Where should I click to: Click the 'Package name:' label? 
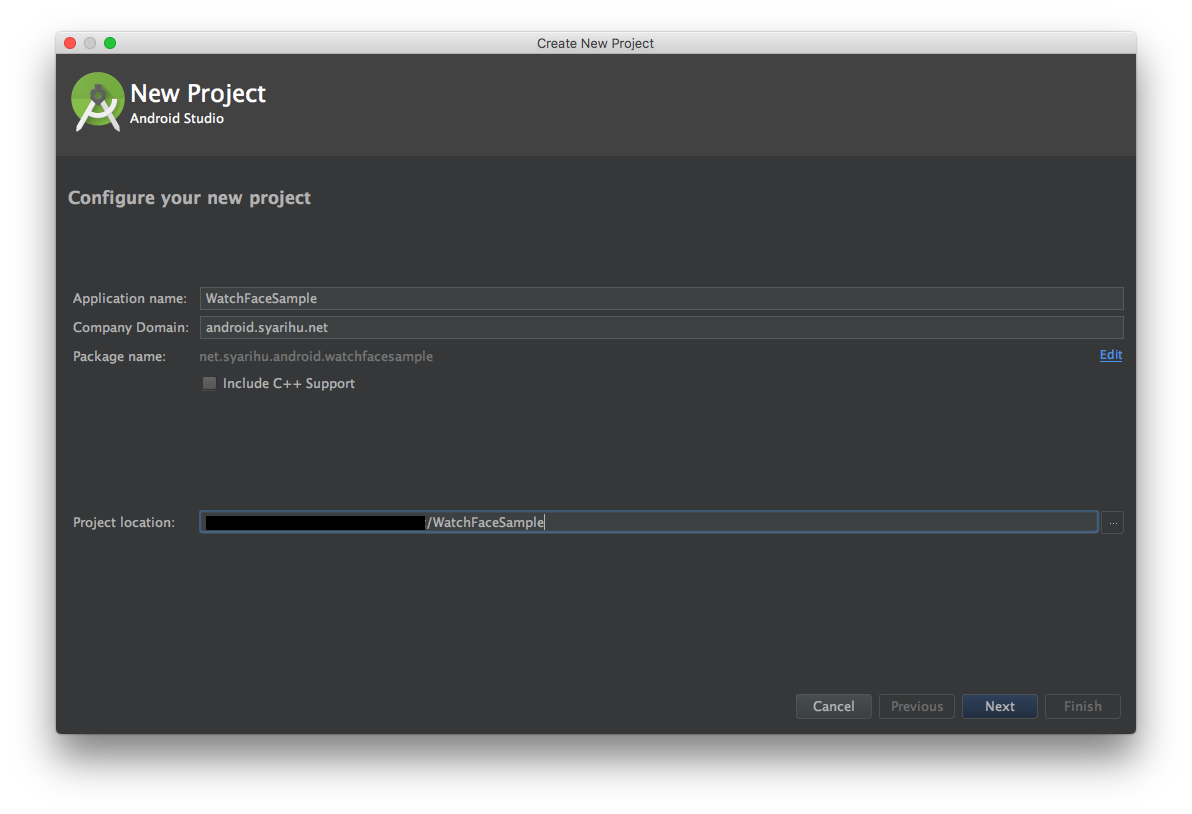coord(119,356)
